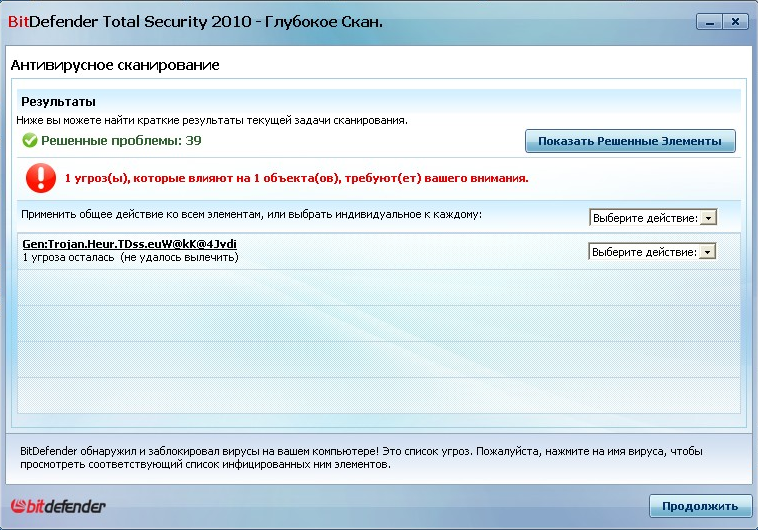Select the text Решенные проблемы: 39
This screenshot has width=758, height=530.
pos(121,141)
